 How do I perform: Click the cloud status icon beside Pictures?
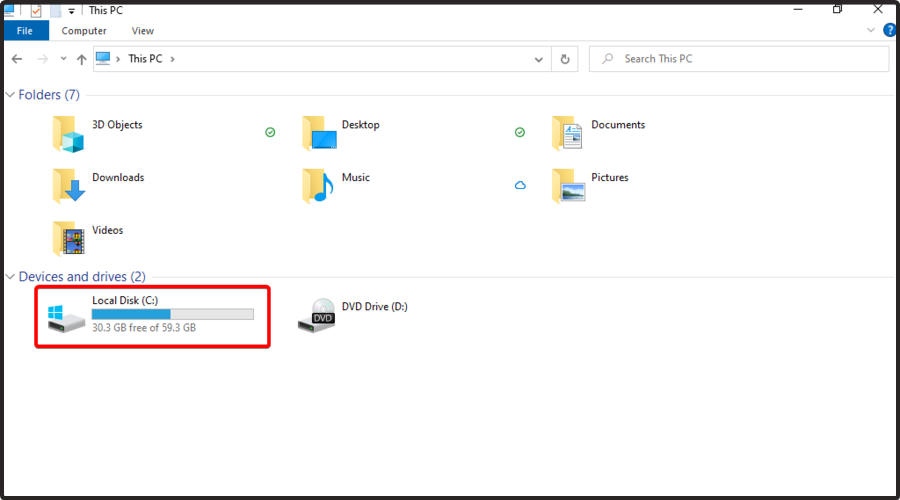coord(520,185)
